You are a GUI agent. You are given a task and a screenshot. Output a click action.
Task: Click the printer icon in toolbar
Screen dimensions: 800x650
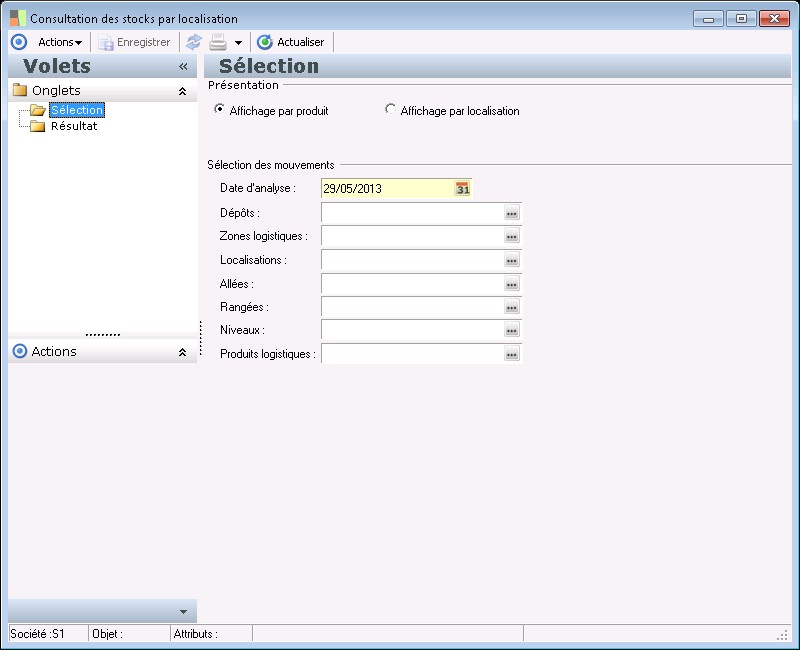(218, 42)
